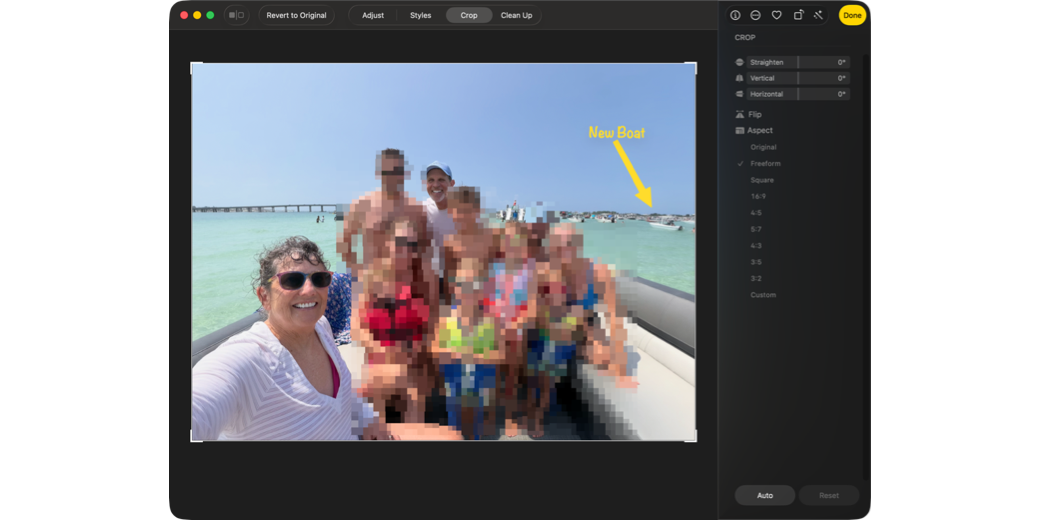This screenshot has width=1040, height=520.
Task: Click the Horizontal perspective icon
Action: click(740, 94)
